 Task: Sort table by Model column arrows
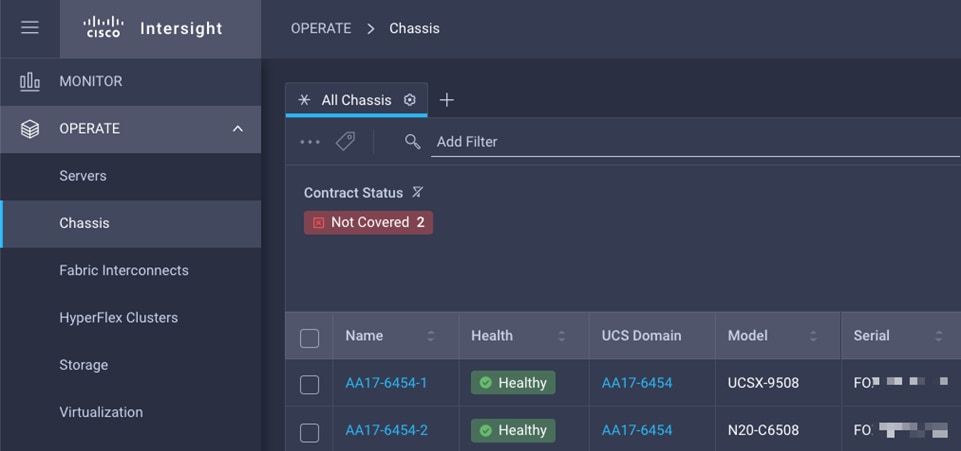pyautogui.click(x=813, y=336)
